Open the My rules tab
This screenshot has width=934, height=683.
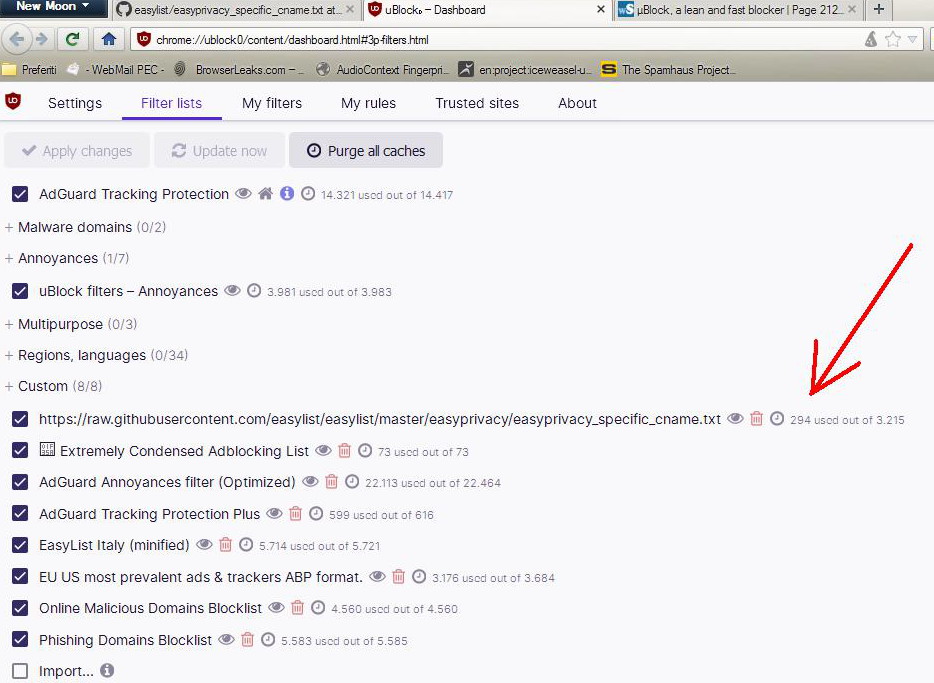(x=368, y=103)
